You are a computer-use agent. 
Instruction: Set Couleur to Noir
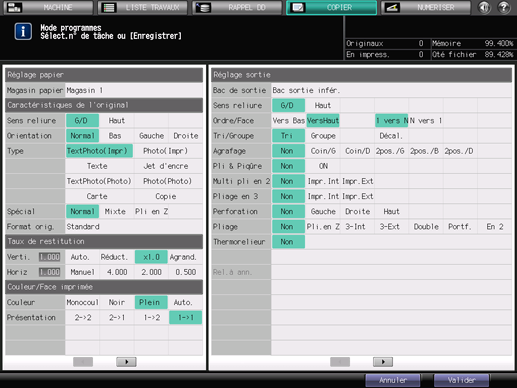[117, 302]
